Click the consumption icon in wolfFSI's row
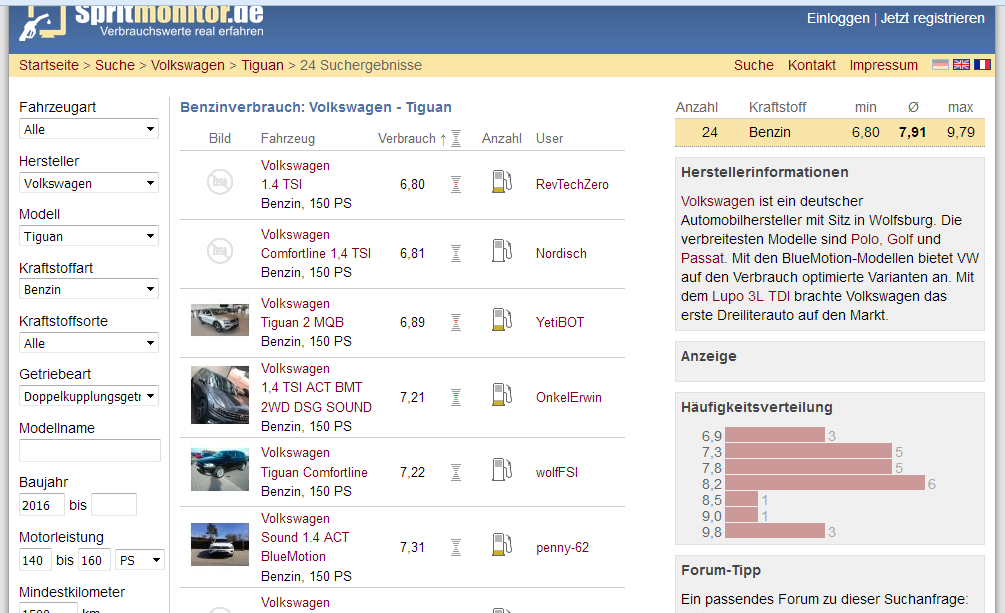Screen dimensions: 1005x613 [x=456, y=473]
